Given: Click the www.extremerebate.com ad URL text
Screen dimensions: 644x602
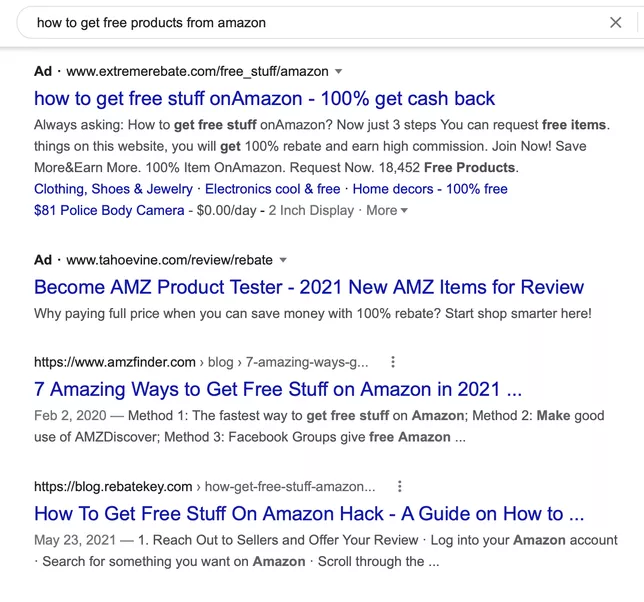Looking at the screenshot, I should 197,71.
